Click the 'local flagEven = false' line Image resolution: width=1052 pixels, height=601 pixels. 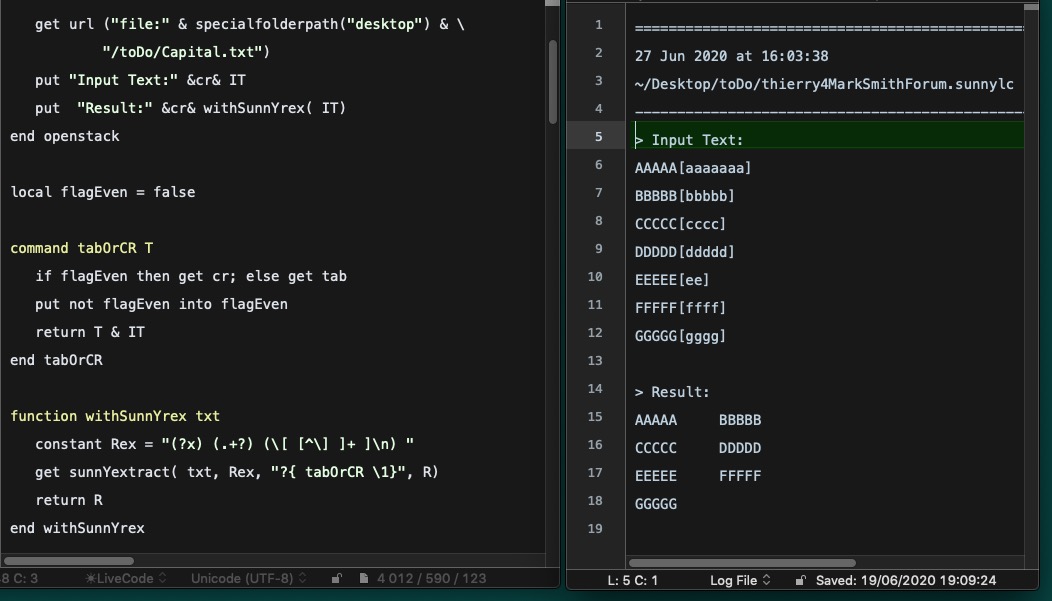click(102, 192)
